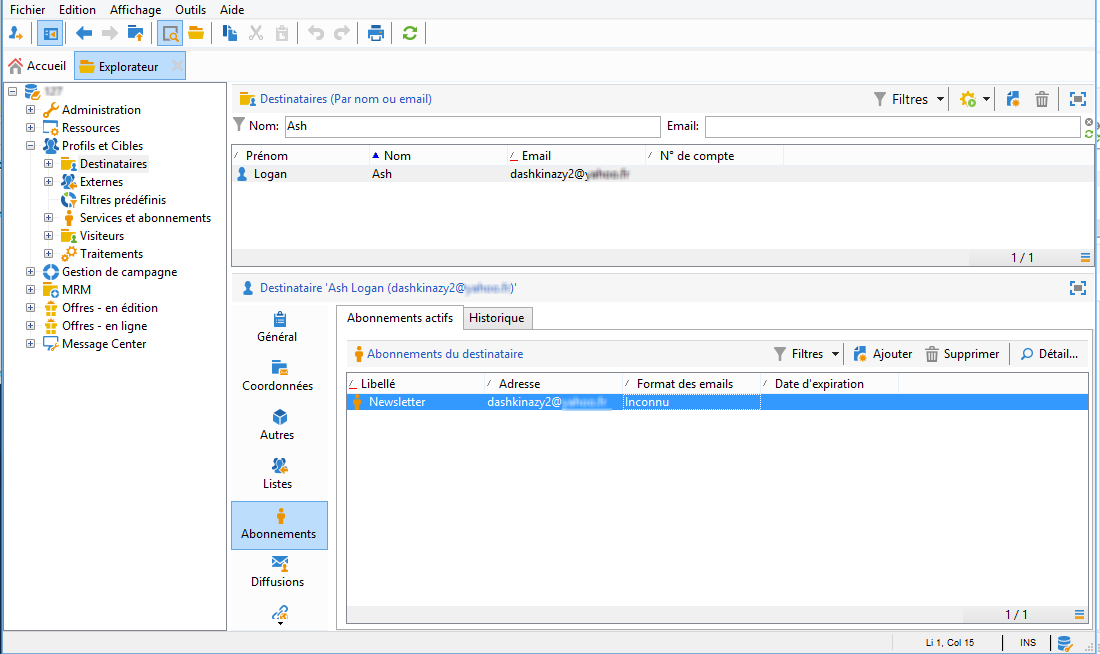
Task: Click the yellow folder toolbar icon
Action: coord(196,33)
